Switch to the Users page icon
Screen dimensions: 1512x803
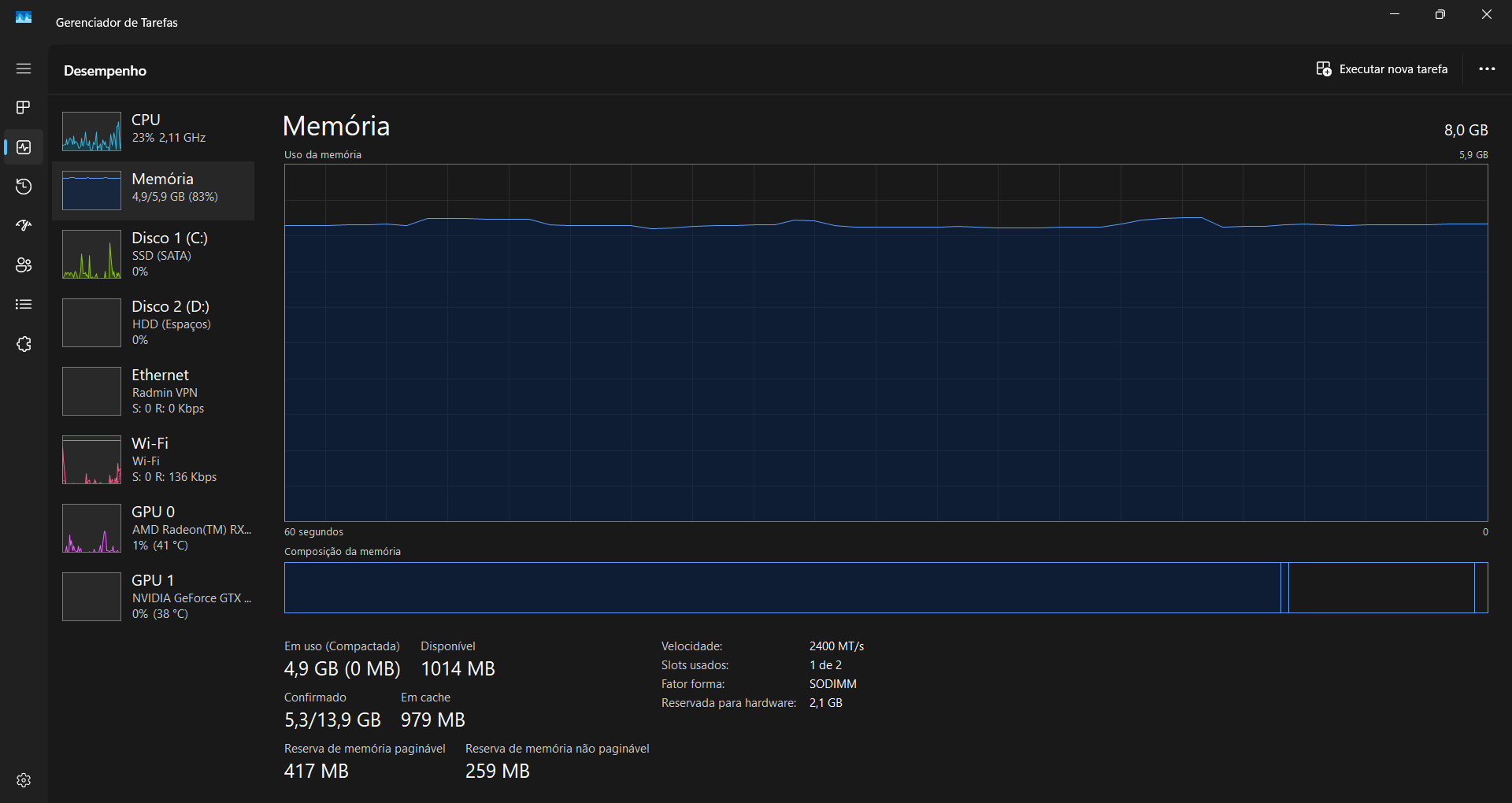24,265
